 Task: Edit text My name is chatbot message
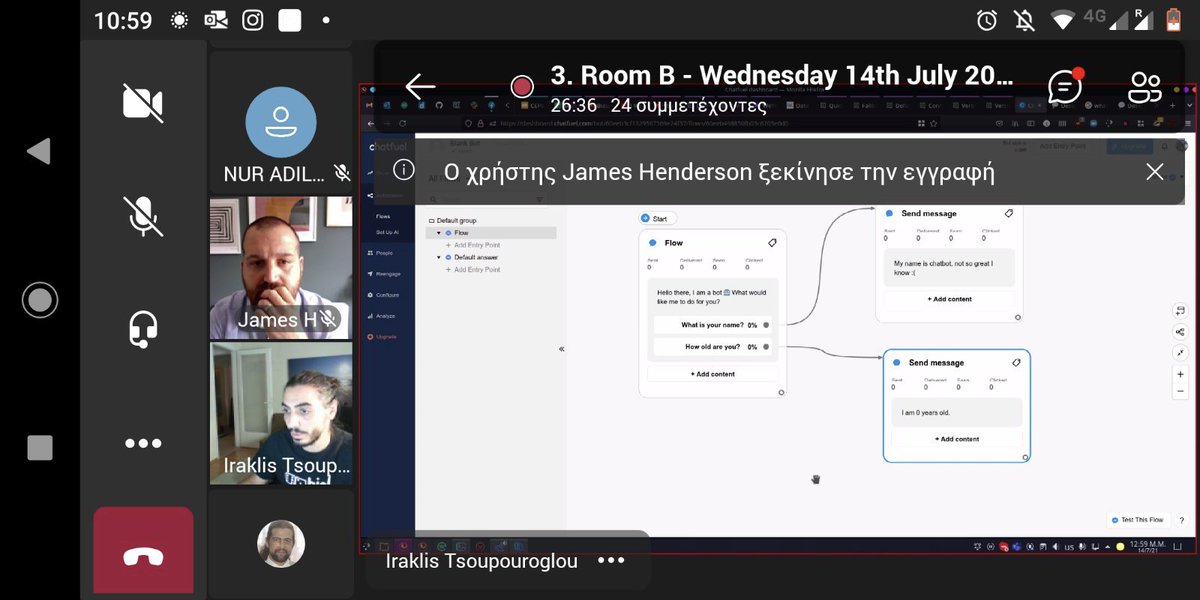click(949, 268)
